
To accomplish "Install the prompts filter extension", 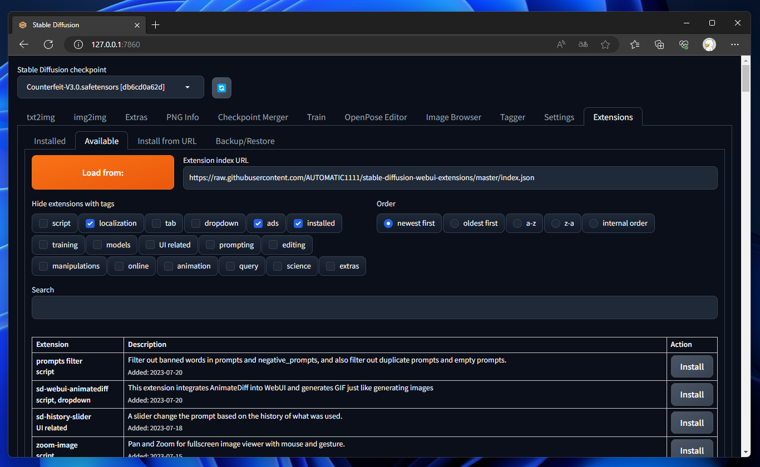I will [692, 367].
